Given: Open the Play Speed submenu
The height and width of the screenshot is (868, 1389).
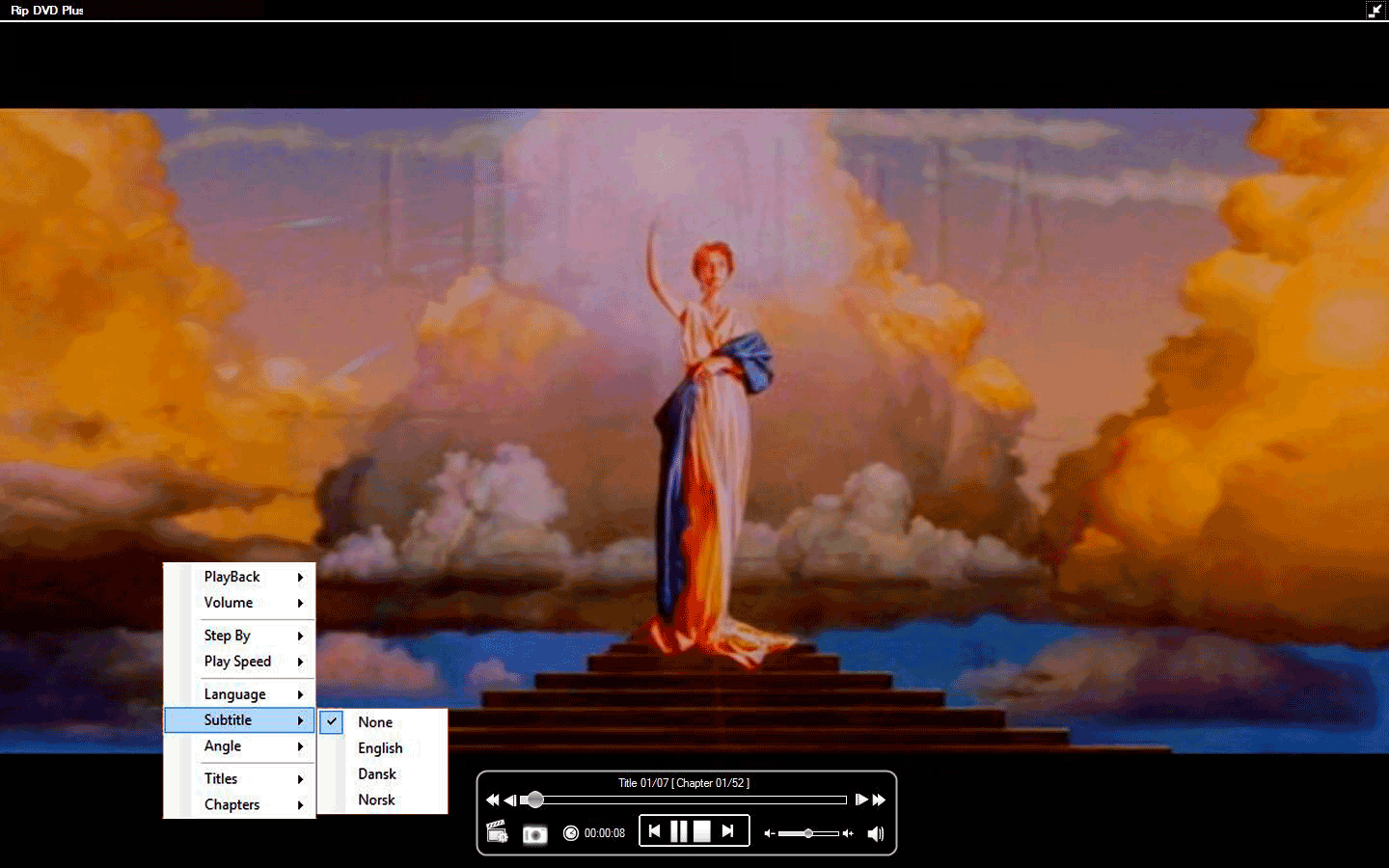Looking at the screenshot, I should (x=239, y=662).
